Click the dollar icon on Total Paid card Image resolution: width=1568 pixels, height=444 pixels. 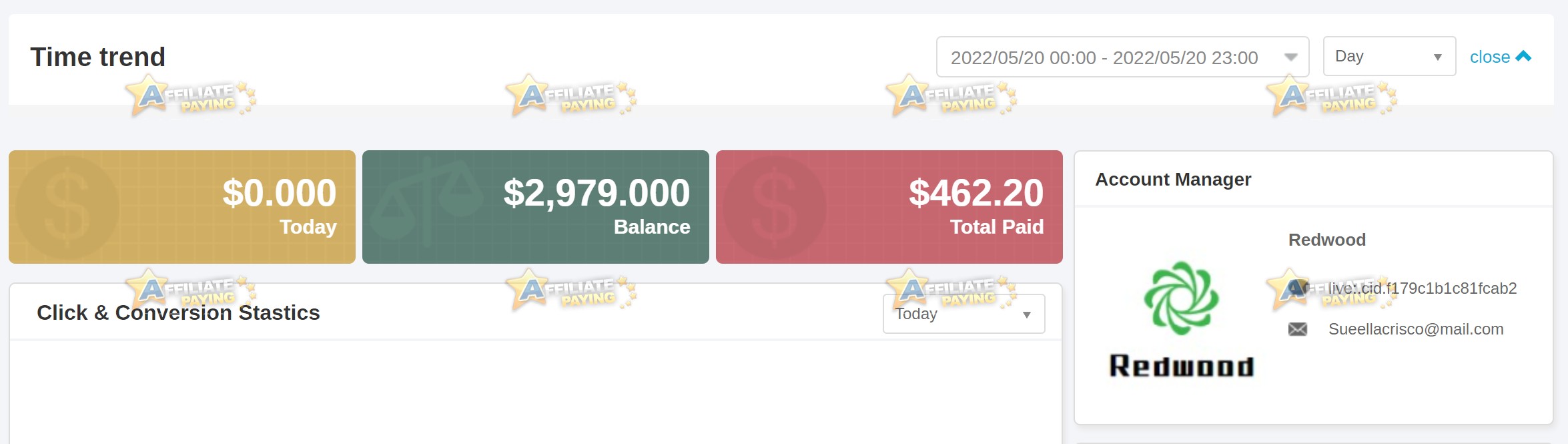[x=774, y=208]
